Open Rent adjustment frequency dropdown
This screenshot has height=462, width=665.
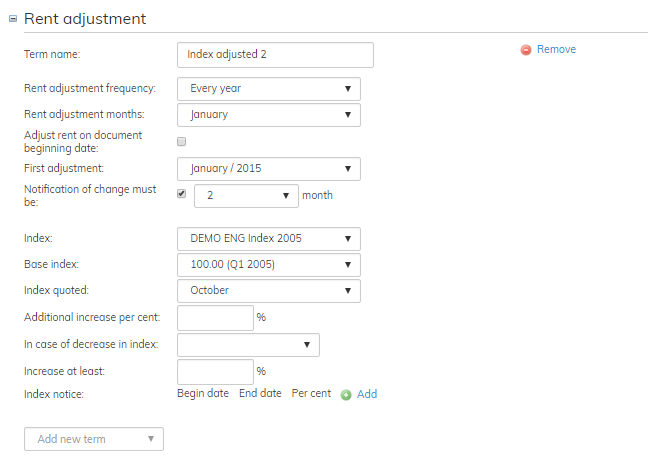click(268, 88)
